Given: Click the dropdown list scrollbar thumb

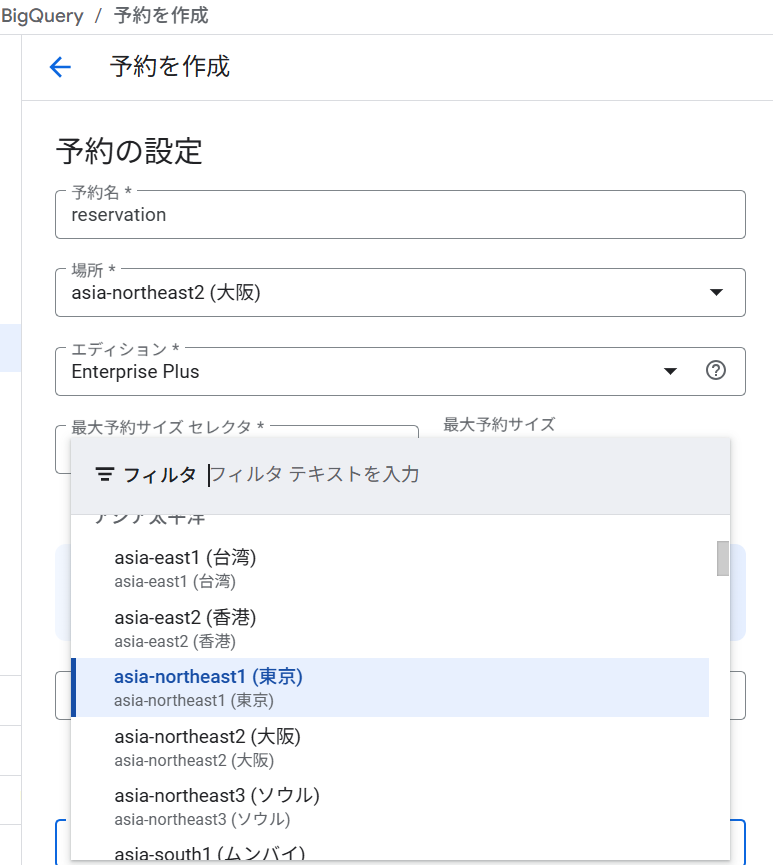Looking at the screenshot, I should [x=722, y=558].
